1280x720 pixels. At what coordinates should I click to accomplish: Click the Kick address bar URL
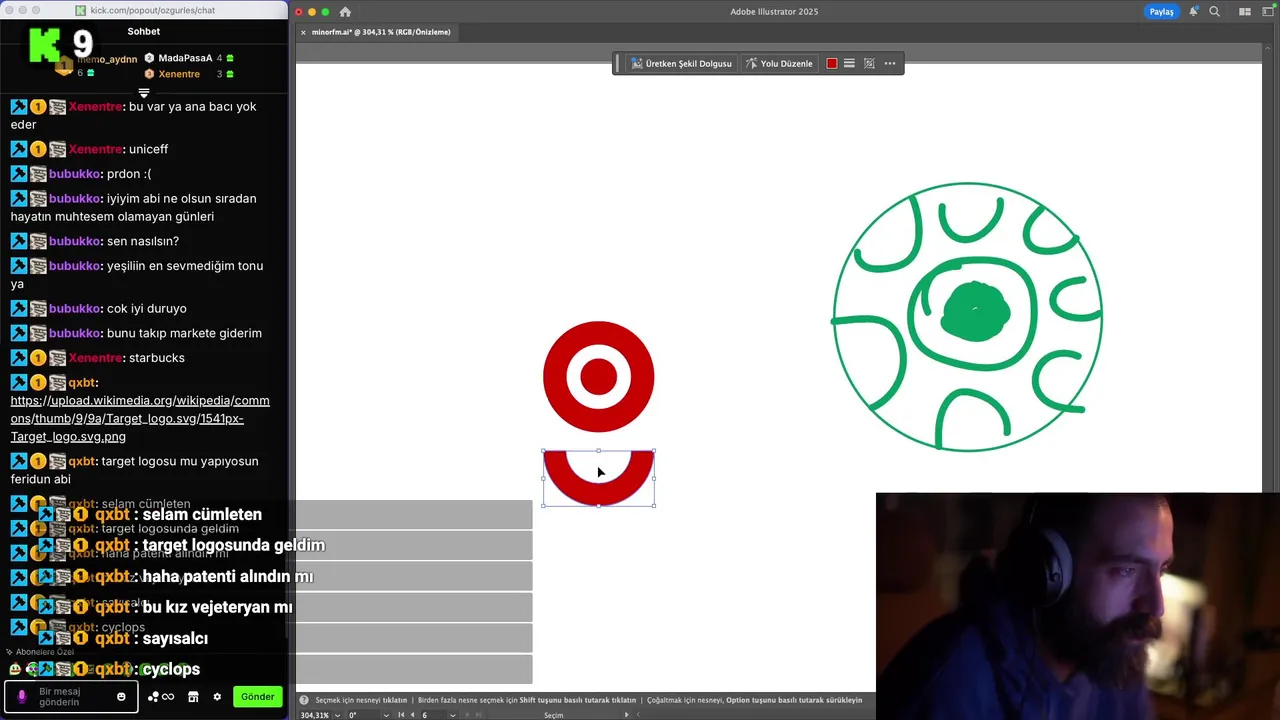[x=152, y=10]
